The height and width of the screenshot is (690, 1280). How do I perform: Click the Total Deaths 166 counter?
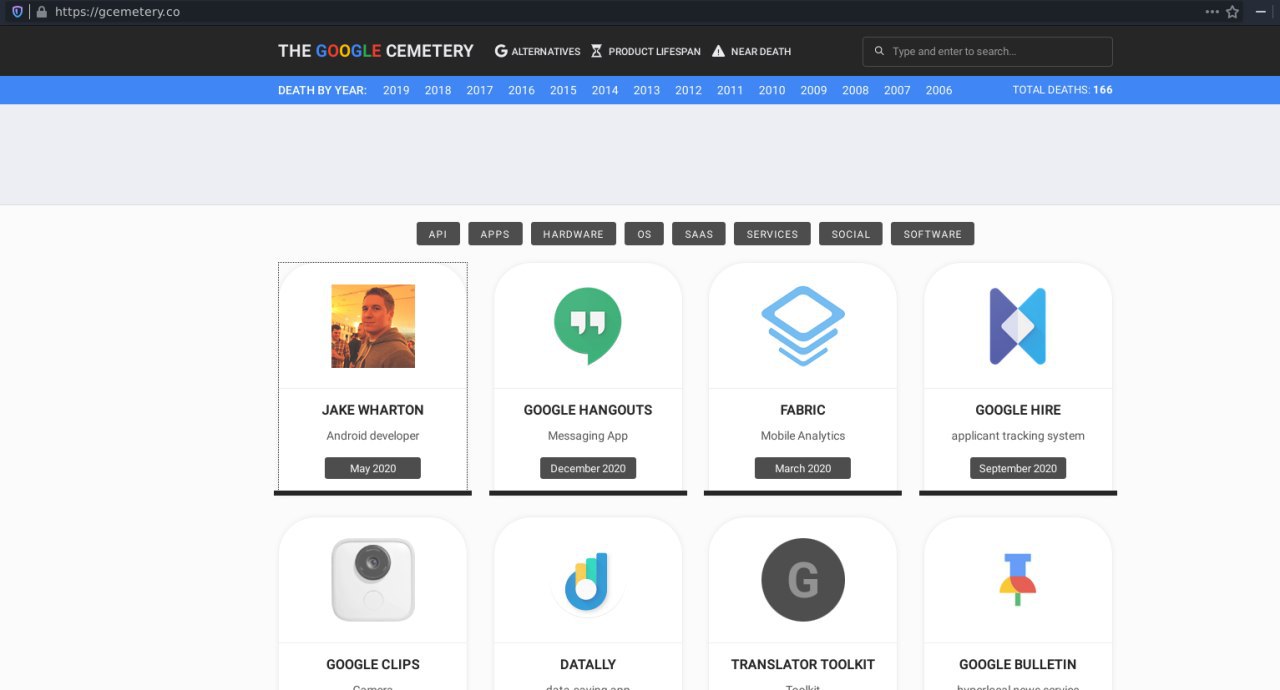tap(1062, 90)
